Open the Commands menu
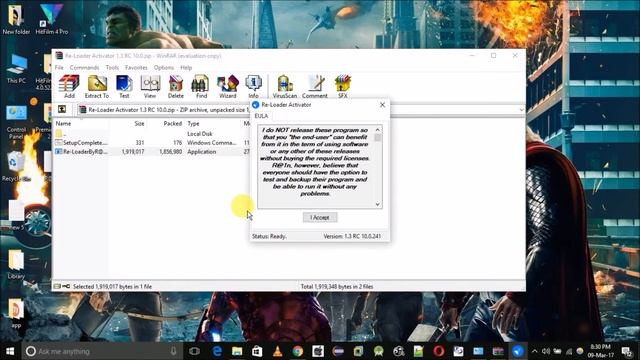 (x=84, y=67)
